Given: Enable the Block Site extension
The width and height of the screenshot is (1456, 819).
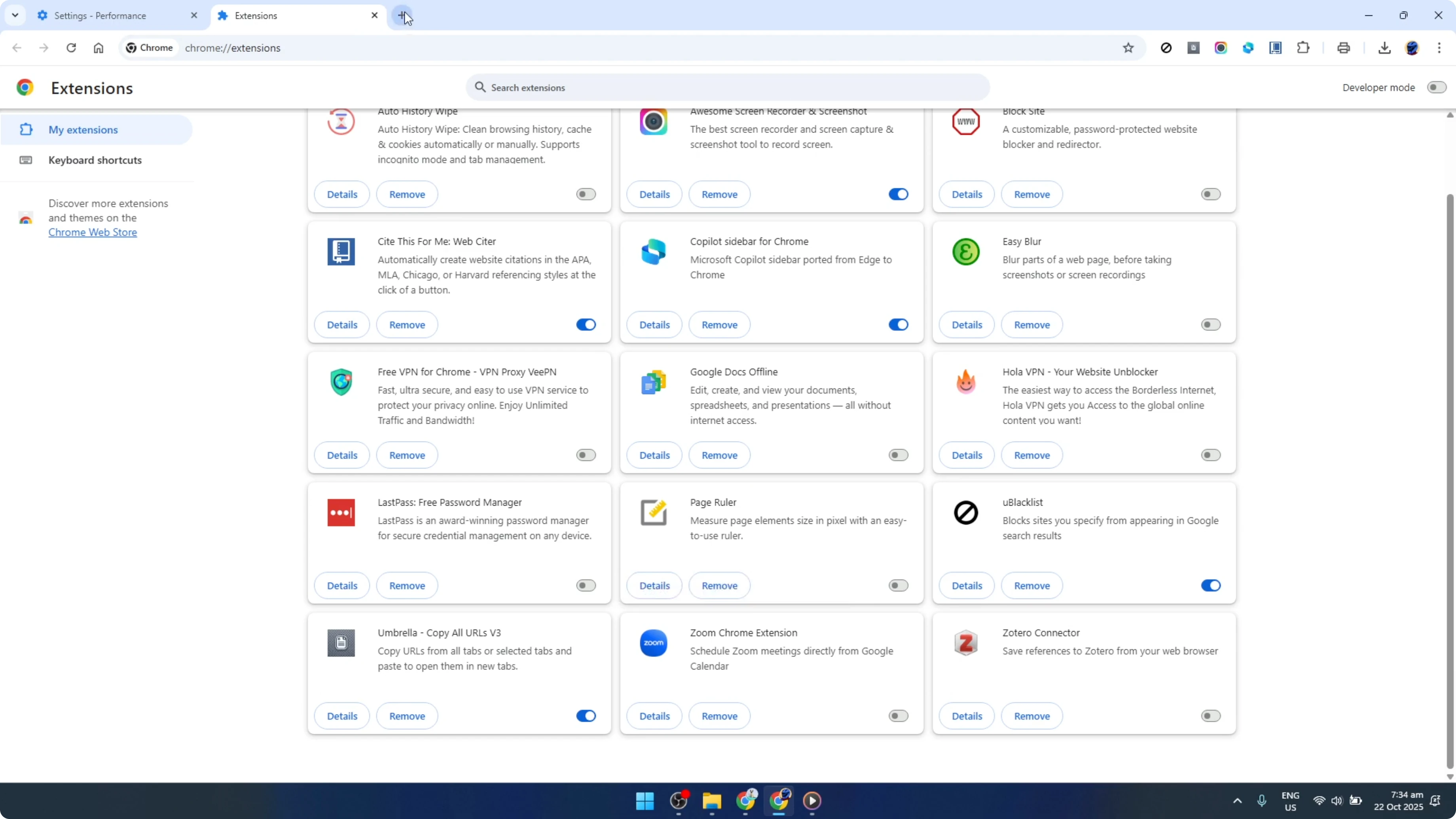Looking at the screenshot, I should tap(1211, 194).
